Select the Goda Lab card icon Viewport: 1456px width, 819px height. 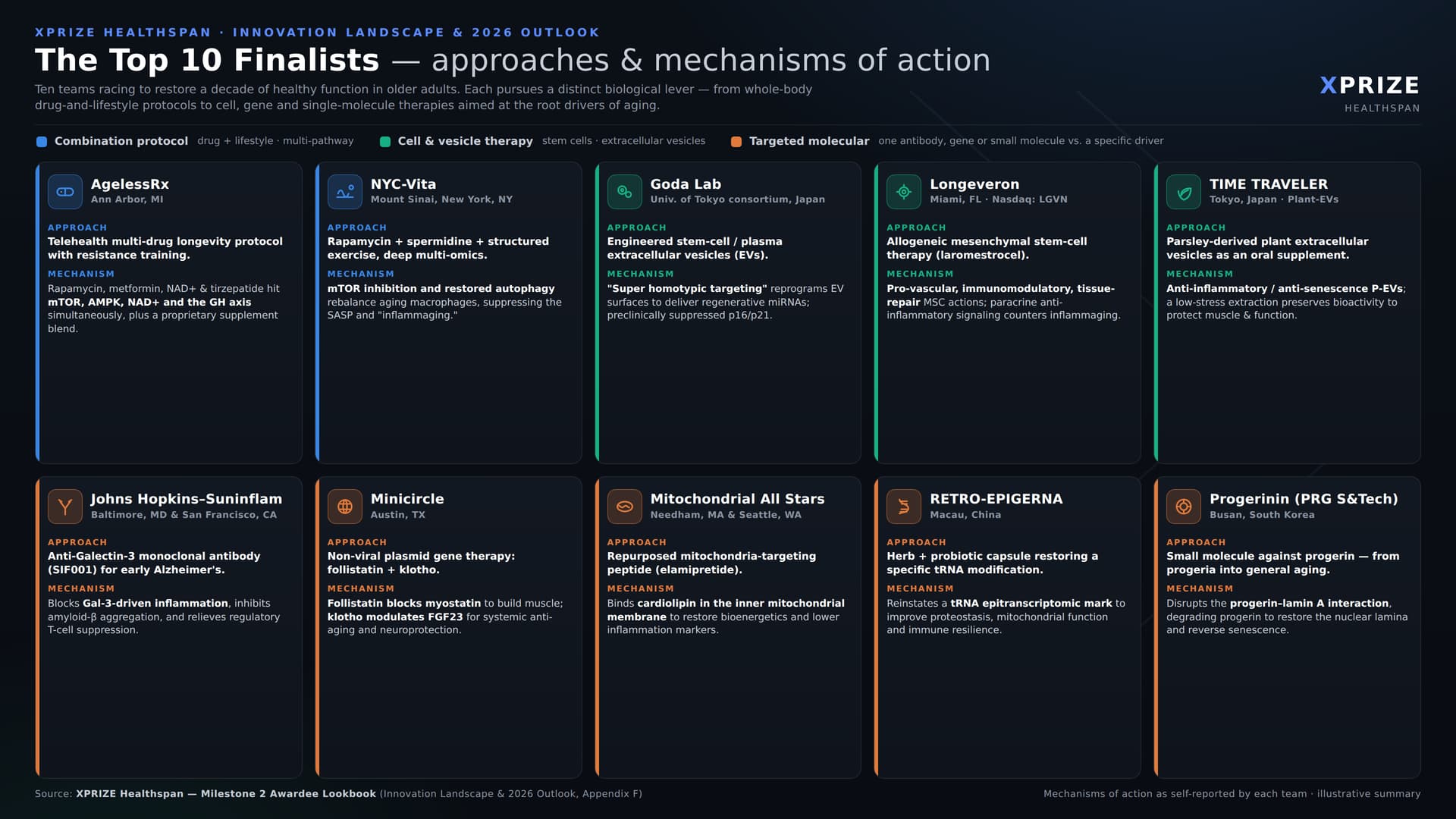pos(624,192)
